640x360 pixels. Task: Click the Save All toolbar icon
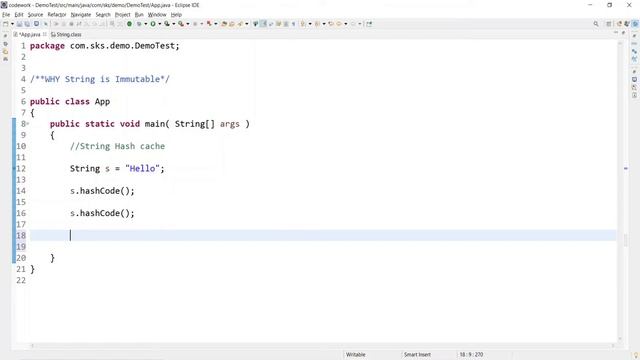[27, 24]
